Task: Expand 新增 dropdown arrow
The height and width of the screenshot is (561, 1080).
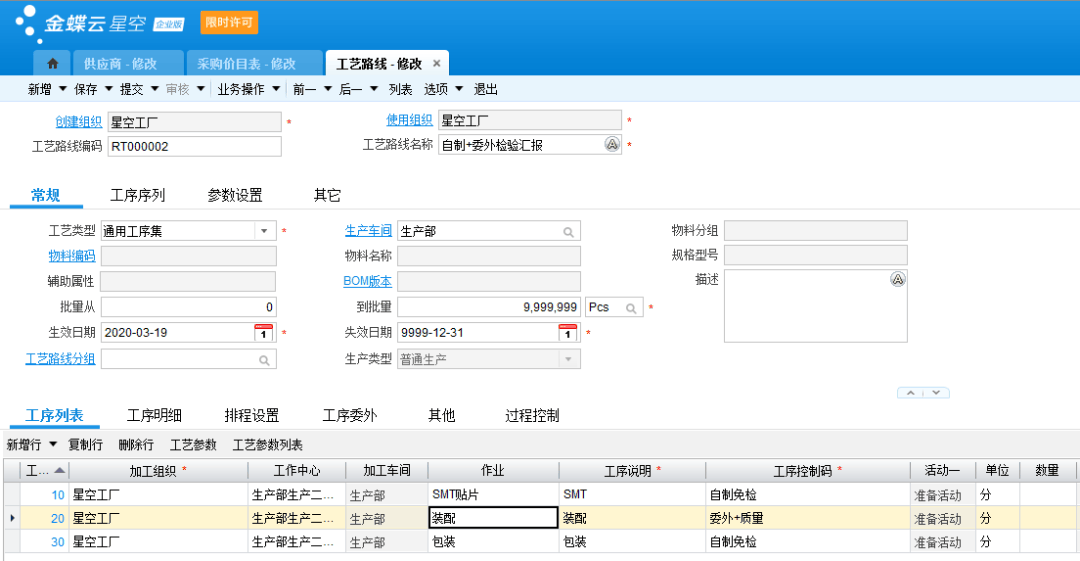Action: click(x=63, y=89)
